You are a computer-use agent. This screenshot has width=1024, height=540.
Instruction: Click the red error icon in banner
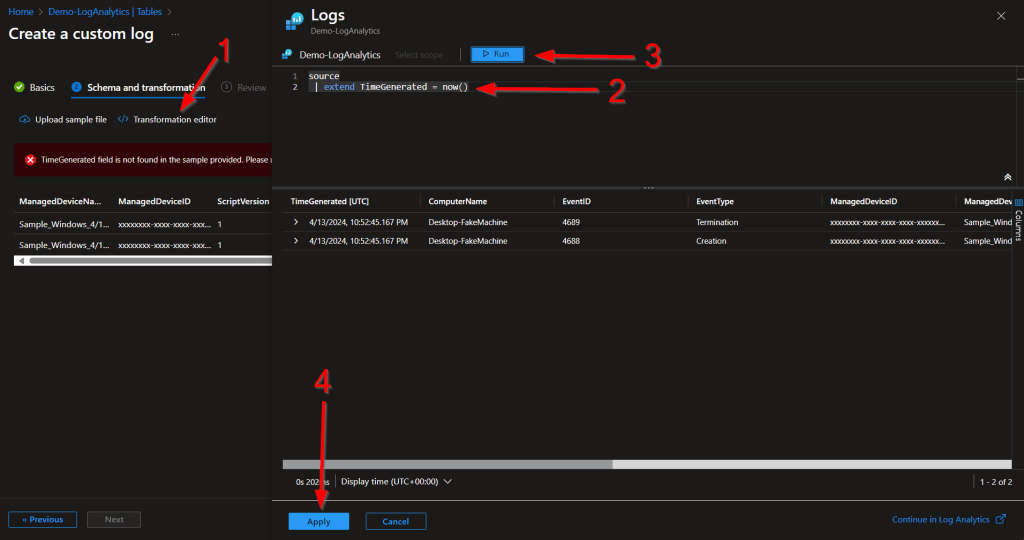(31, 159)
